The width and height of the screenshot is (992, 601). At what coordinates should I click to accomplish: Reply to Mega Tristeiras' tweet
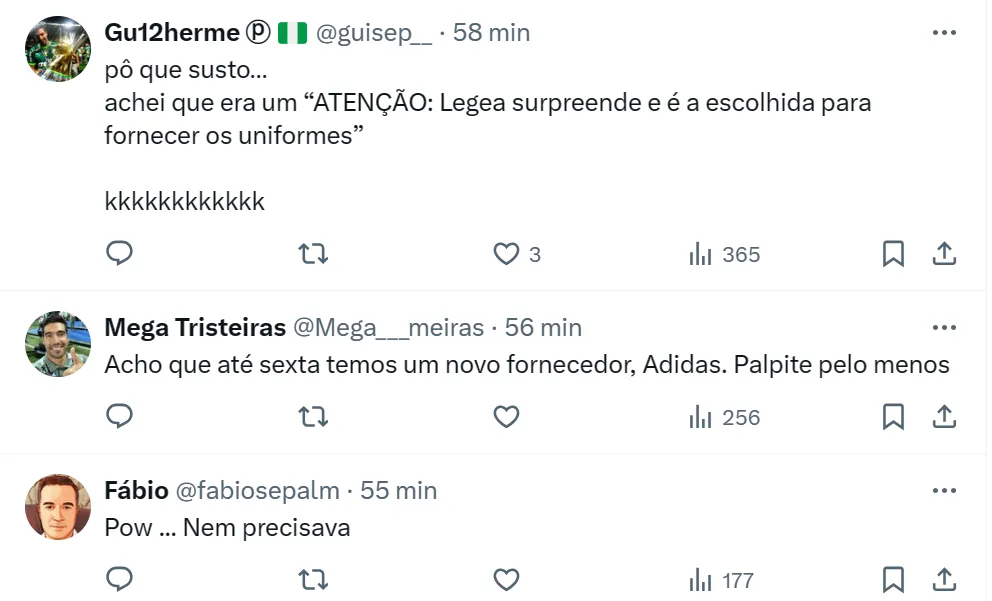point(120,416)
